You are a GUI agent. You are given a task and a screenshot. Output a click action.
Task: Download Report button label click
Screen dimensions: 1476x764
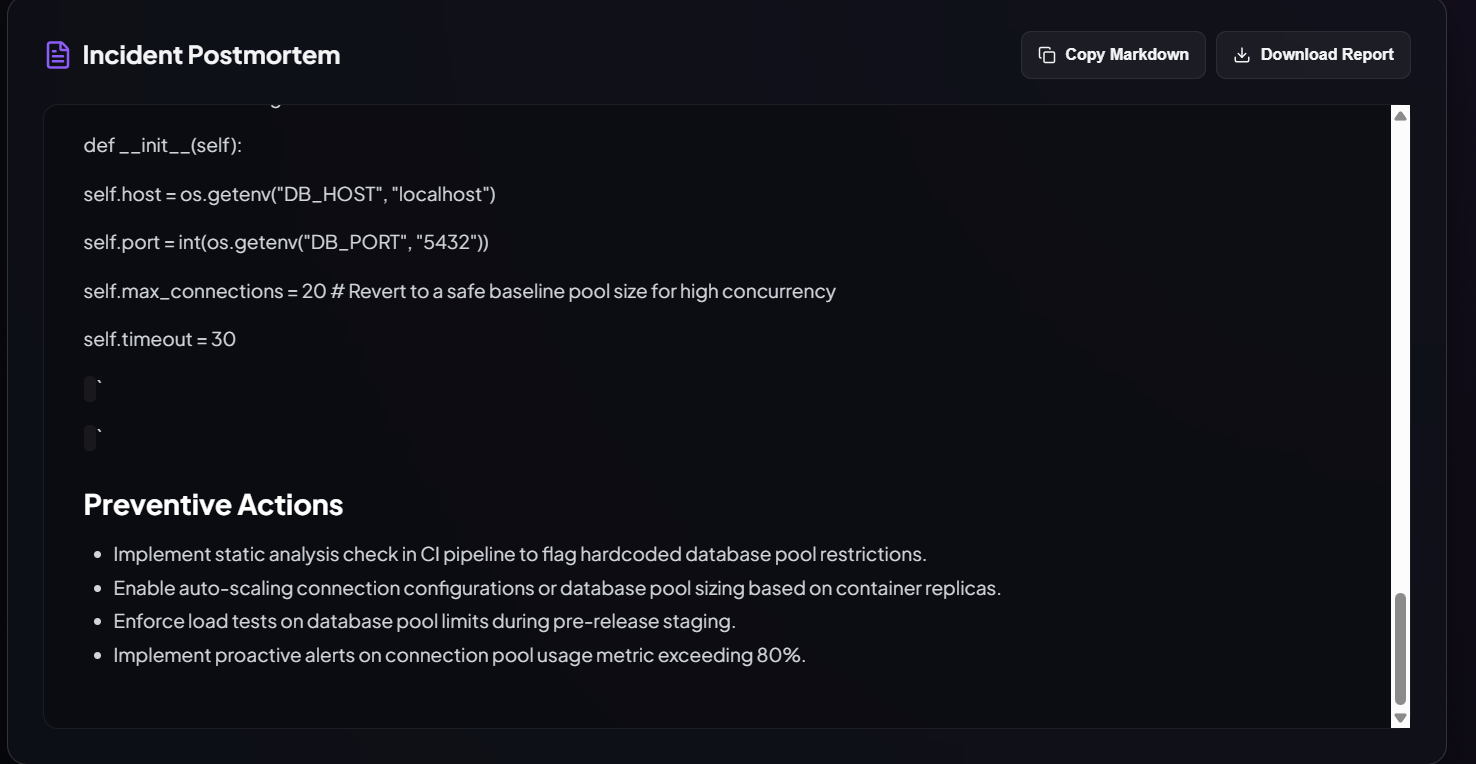[x=1327, y=55]
